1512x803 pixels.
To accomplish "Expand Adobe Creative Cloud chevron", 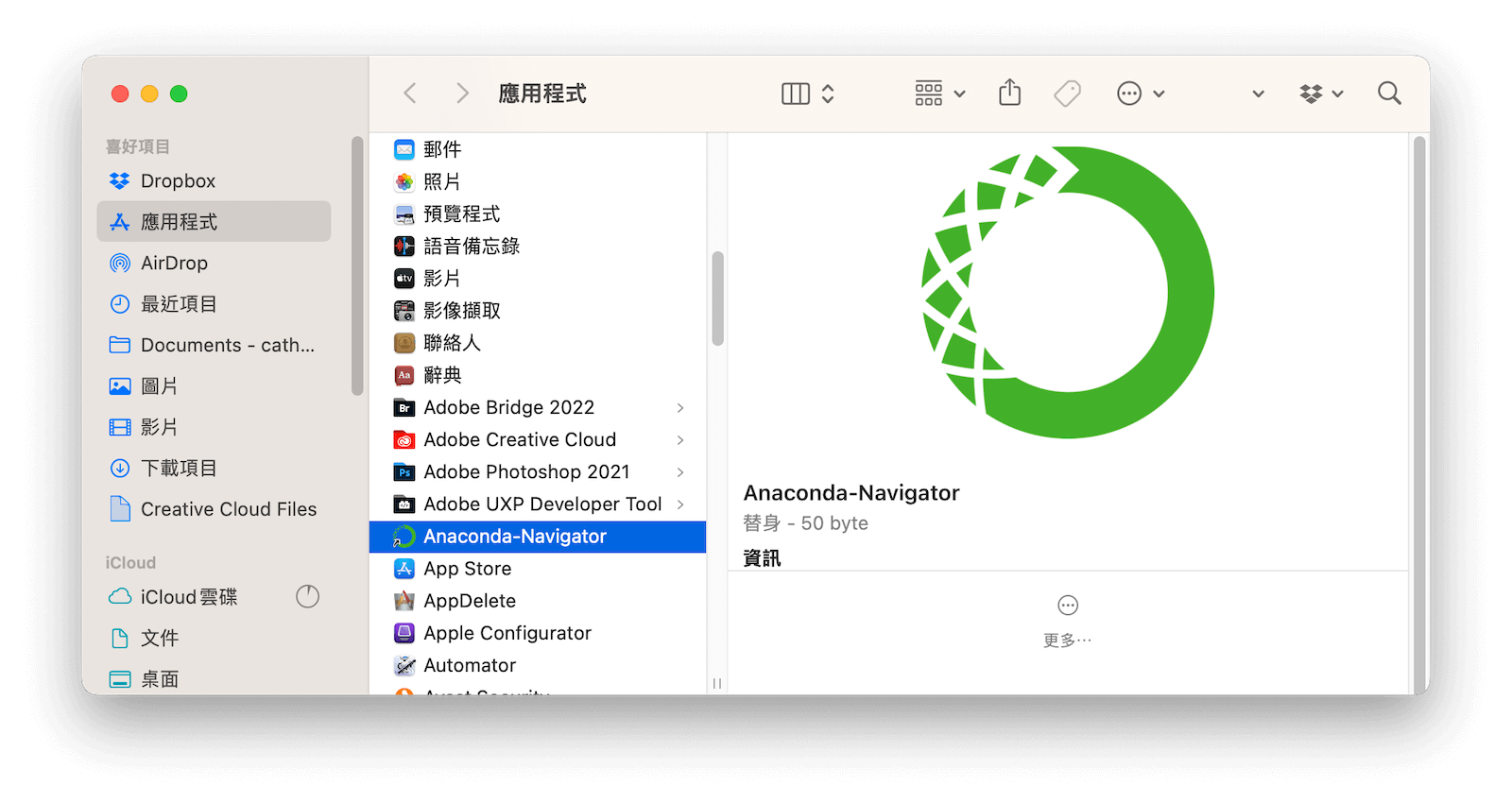I will [x=680, y=439].
